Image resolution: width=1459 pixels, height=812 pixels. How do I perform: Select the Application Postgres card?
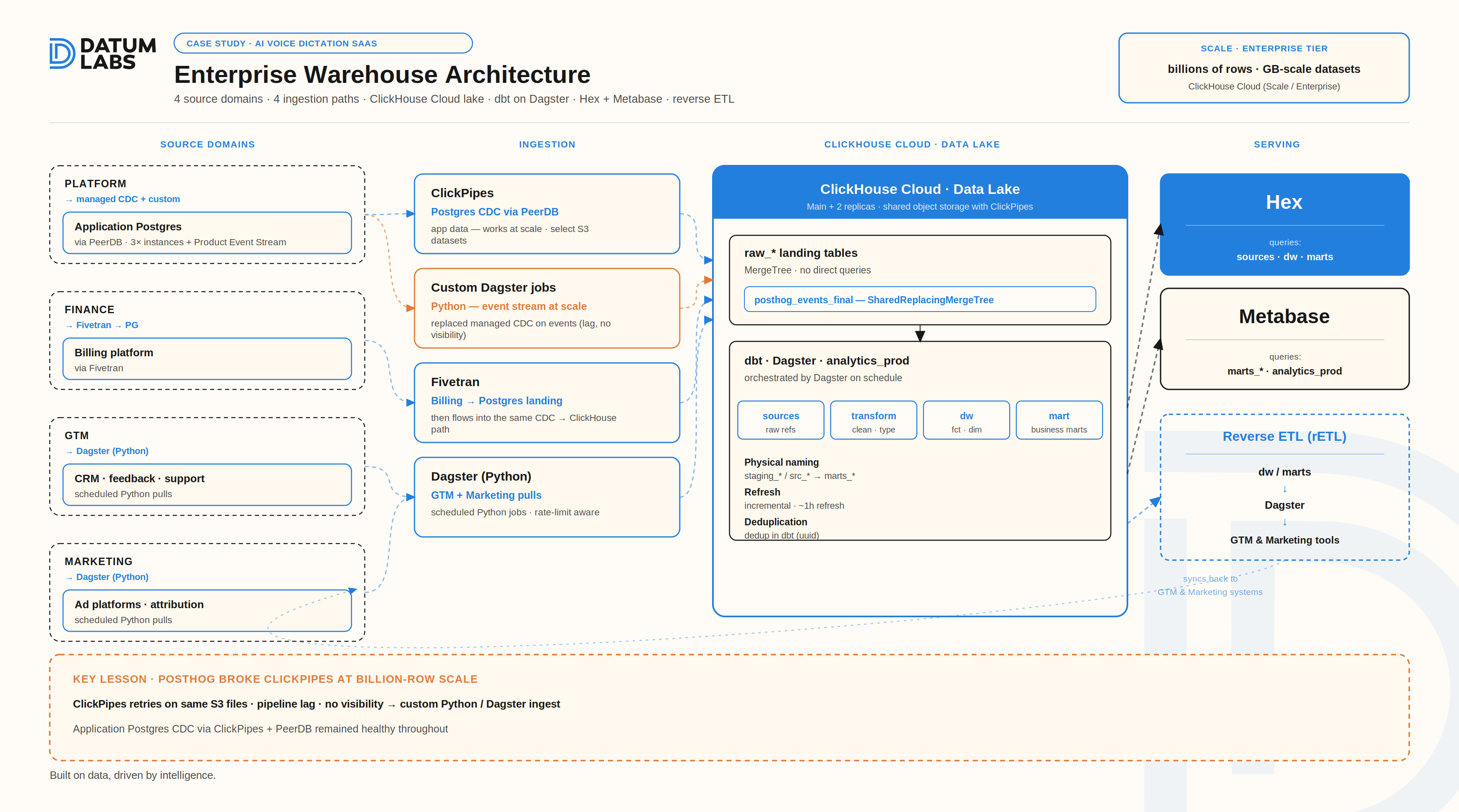coord(207,233)
